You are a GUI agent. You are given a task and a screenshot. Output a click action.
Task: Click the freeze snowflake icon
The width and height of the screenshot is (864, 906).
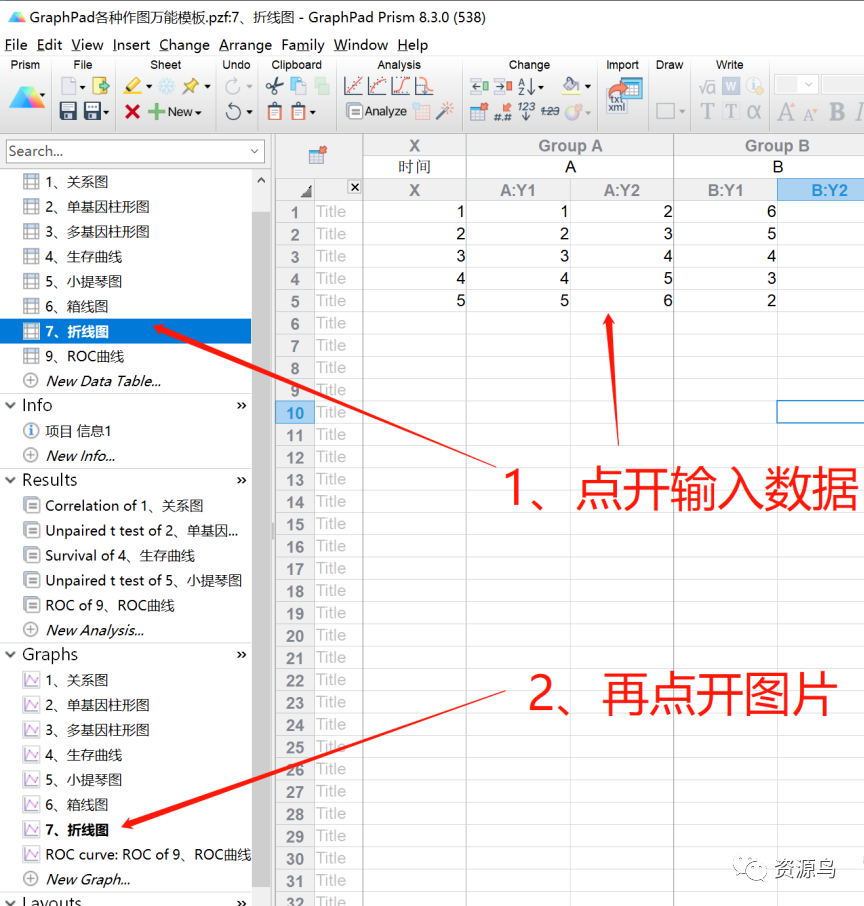click(x=166, y=87)
